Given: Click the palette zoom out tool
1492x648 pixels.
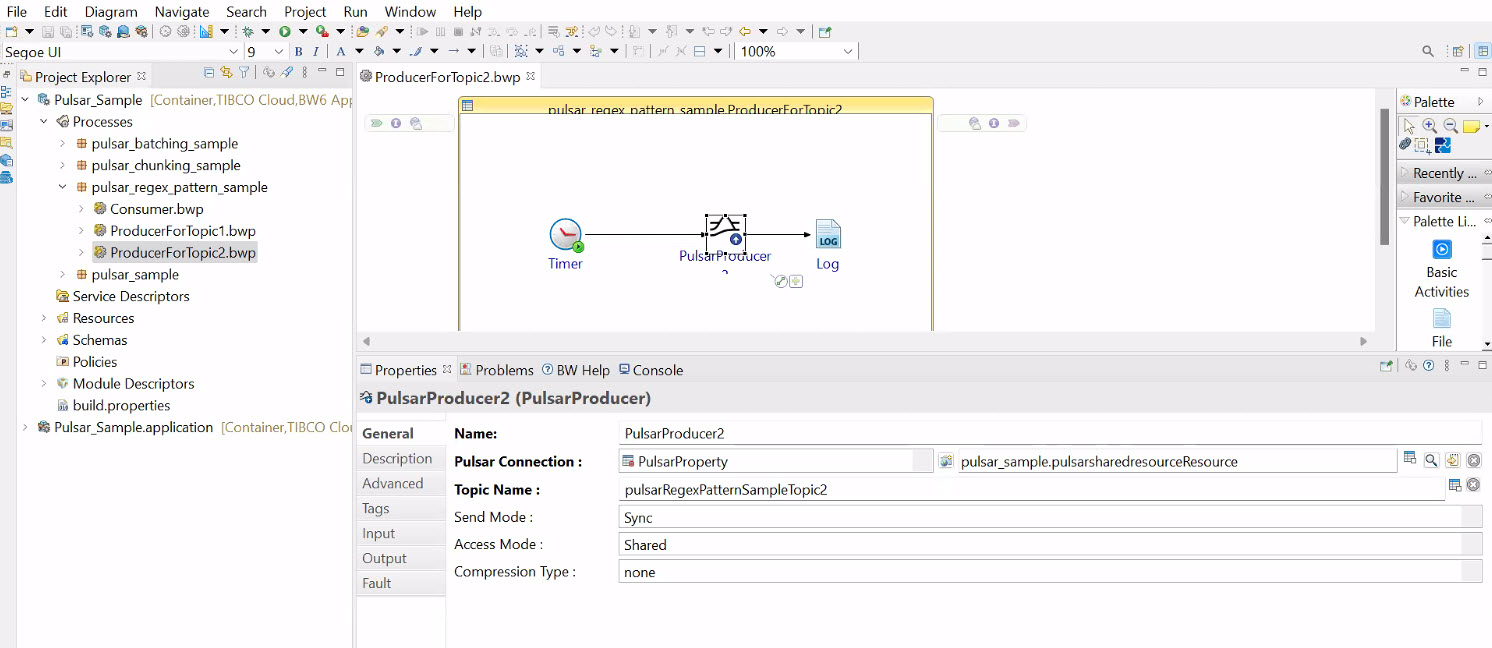Looking at the screenshot, I should pos(1450,126).
